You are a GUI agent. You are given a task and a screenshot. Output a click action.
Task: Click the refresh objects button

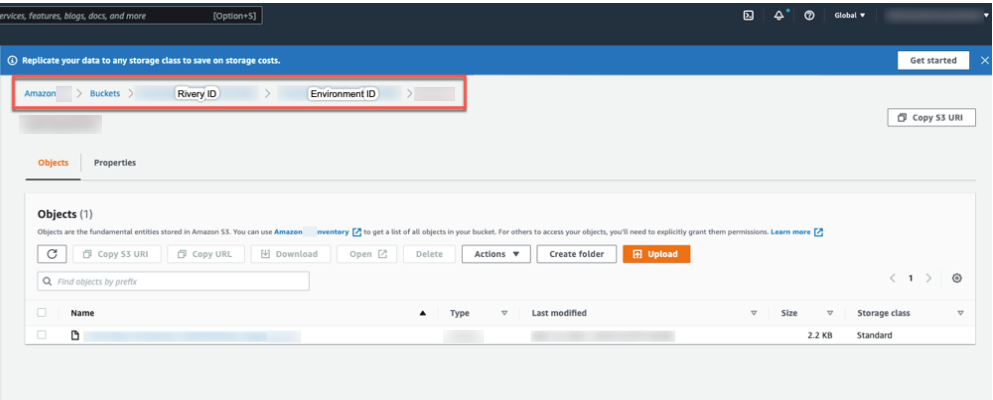coord(51,254)
